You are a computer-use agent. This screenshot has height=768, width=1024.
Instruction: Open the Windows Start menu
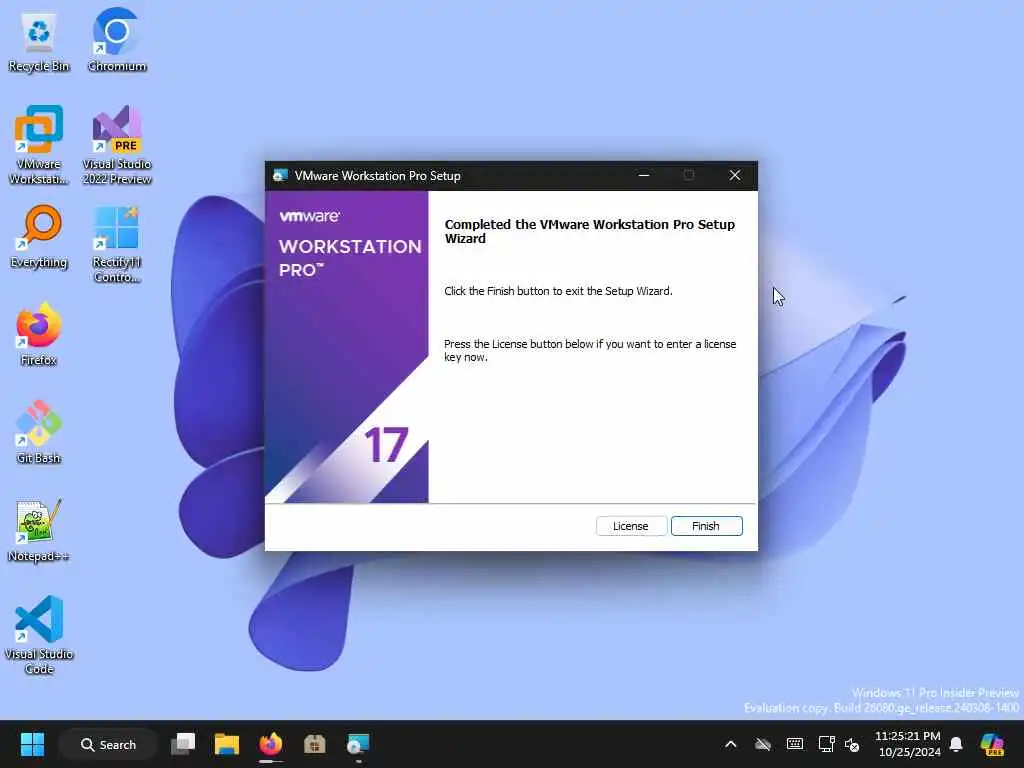tap(32, 744)
